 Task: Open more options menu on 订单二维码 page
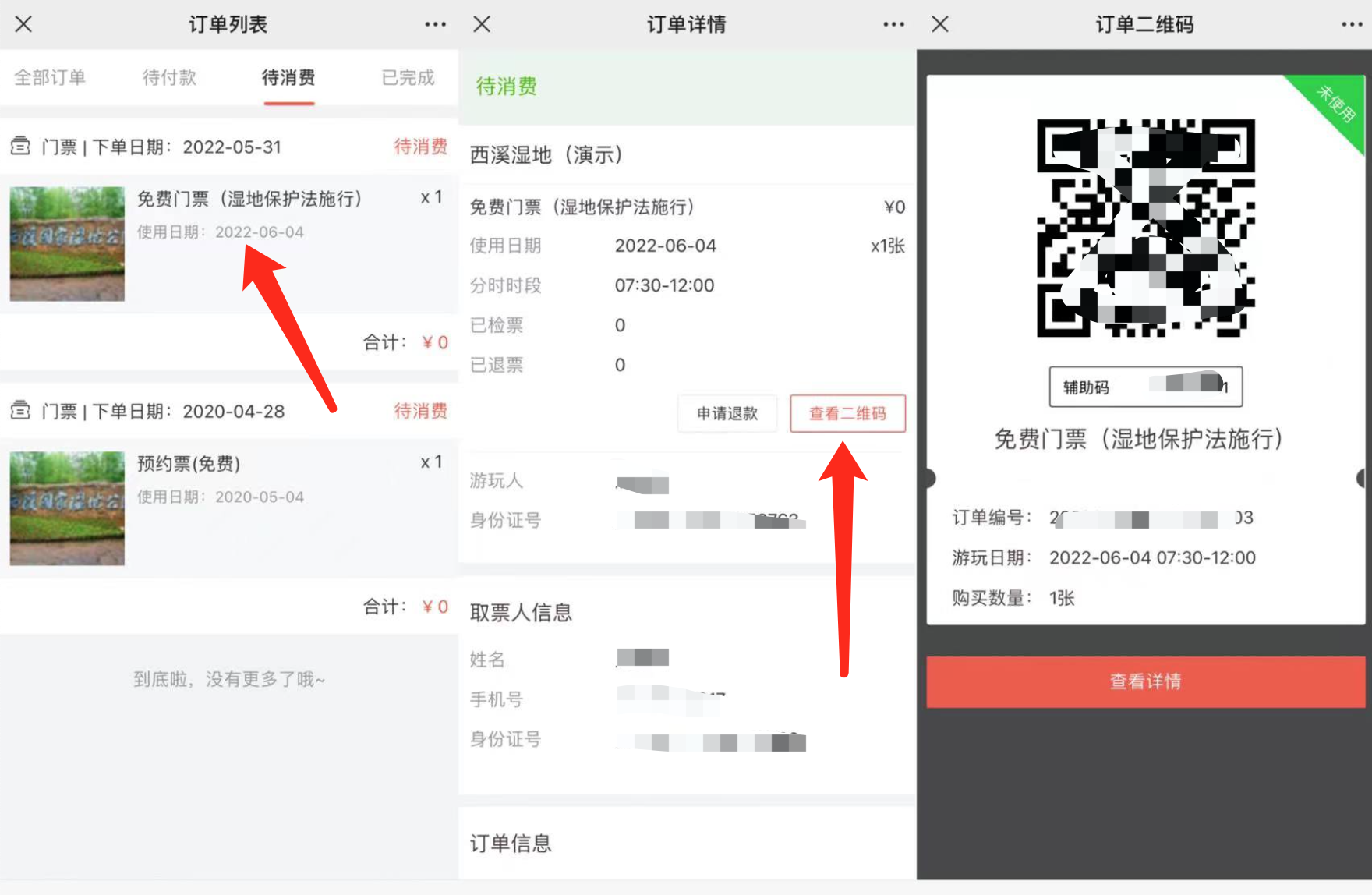tap(1352, 24)
